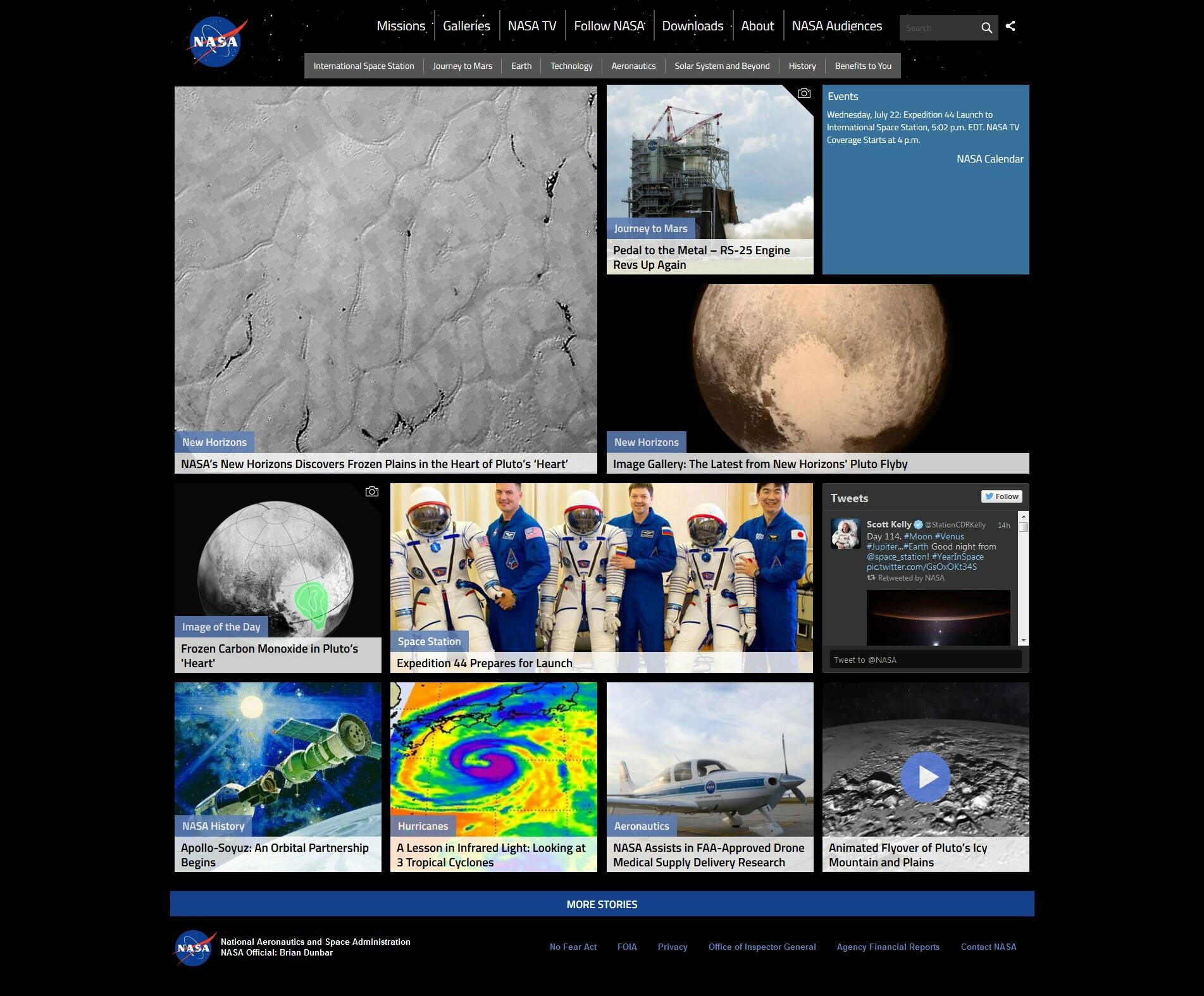Open Frozen Carbon Monoxide in Pluto's Heart
Screen dimensions: 1204x996
coord(270,656)
